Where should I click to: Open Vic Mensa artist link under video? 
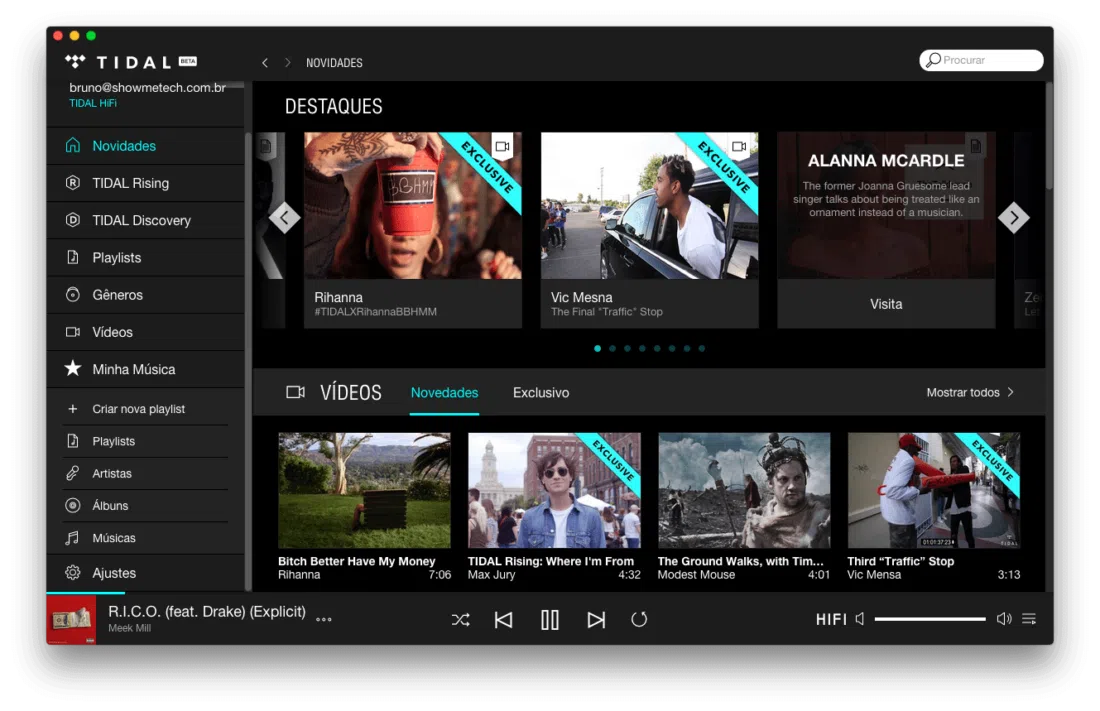point(873,575)
